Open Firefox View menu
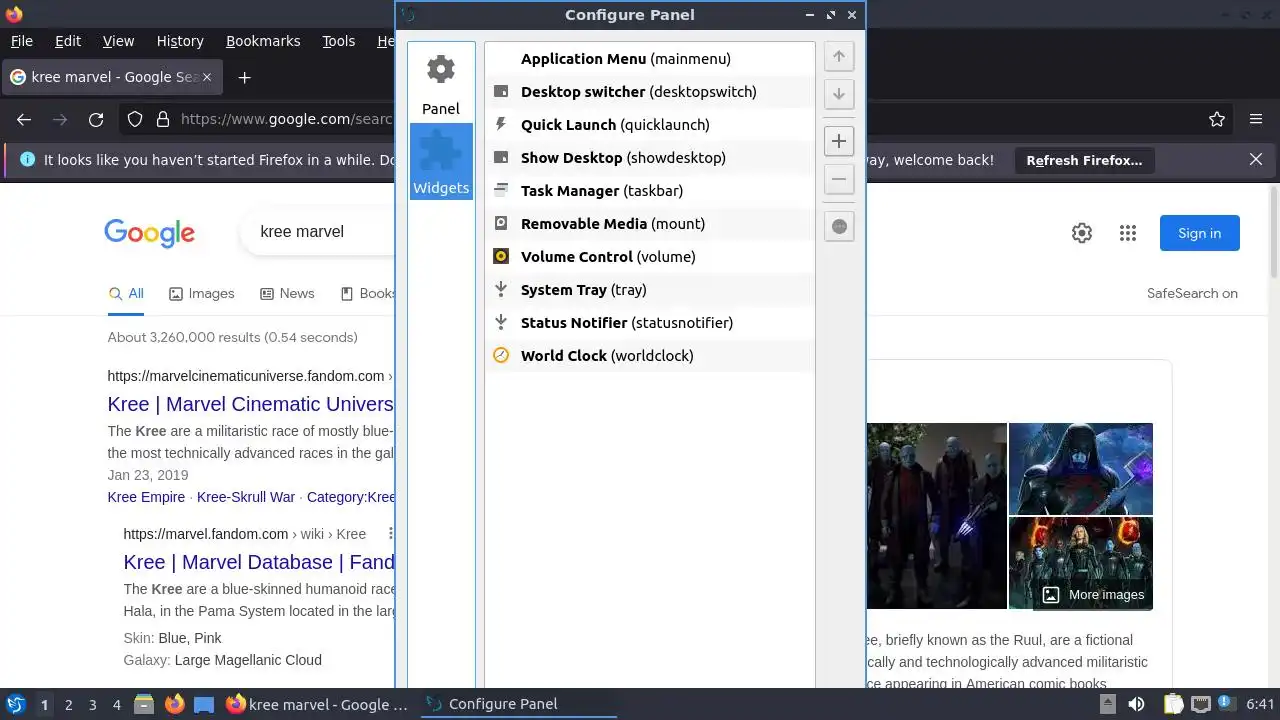 pos(118,41)
